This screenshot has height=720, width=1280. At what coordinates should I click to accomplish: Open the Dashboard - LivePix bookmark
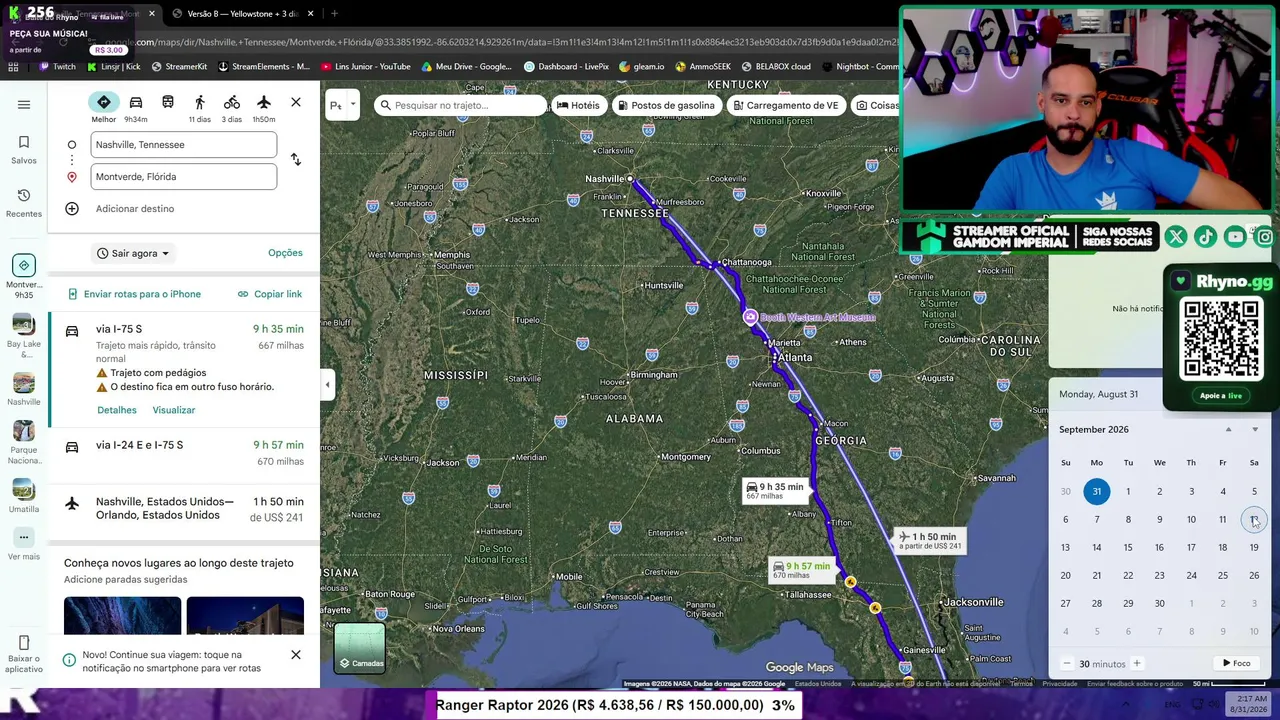tap(566, 67)
